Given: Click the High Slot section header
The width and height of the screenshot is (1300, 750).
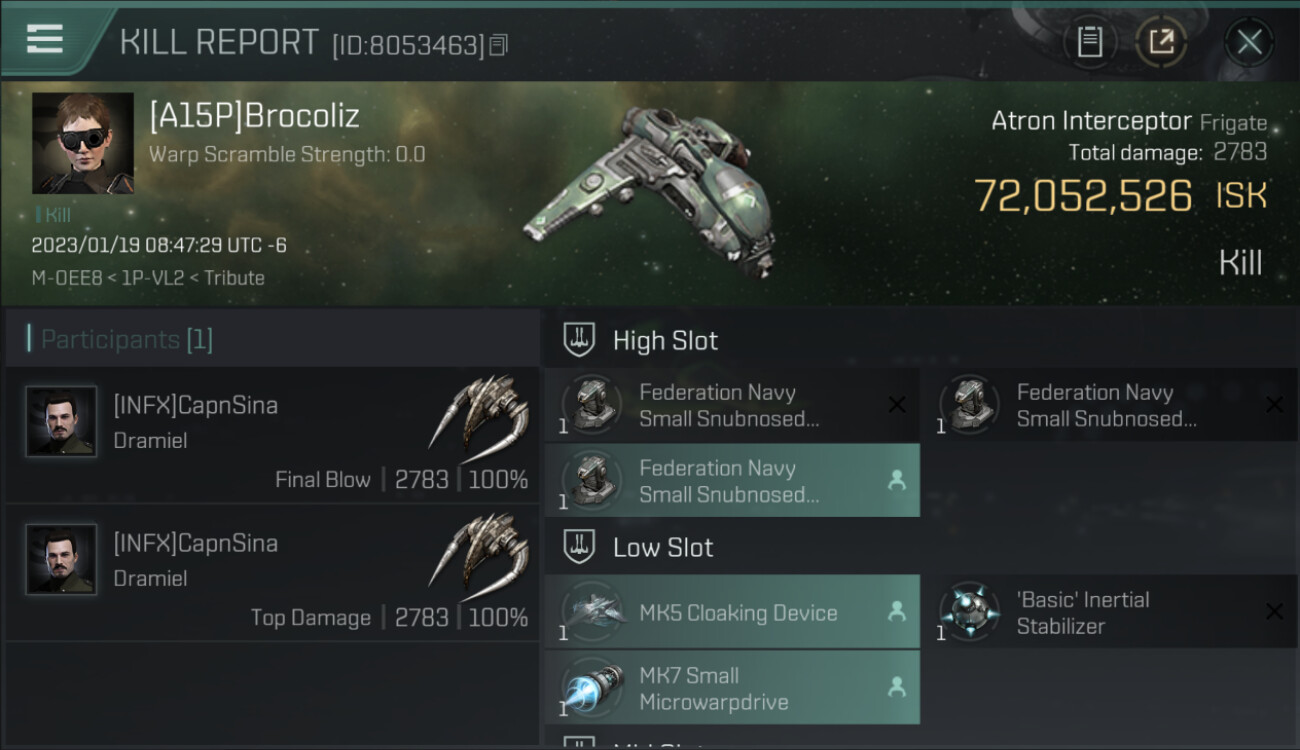Looking at the screenshot, I should (665, 340).
